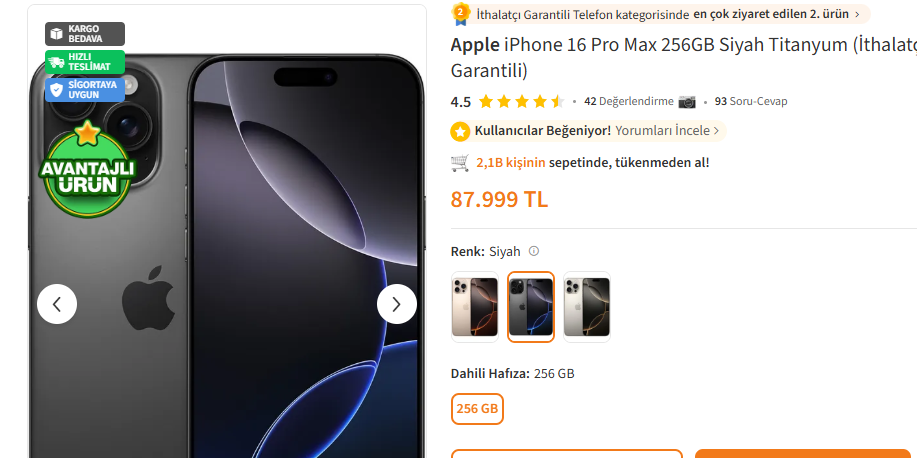Click the main iPhone product image

pyautogui.click(x=227, y=257)
